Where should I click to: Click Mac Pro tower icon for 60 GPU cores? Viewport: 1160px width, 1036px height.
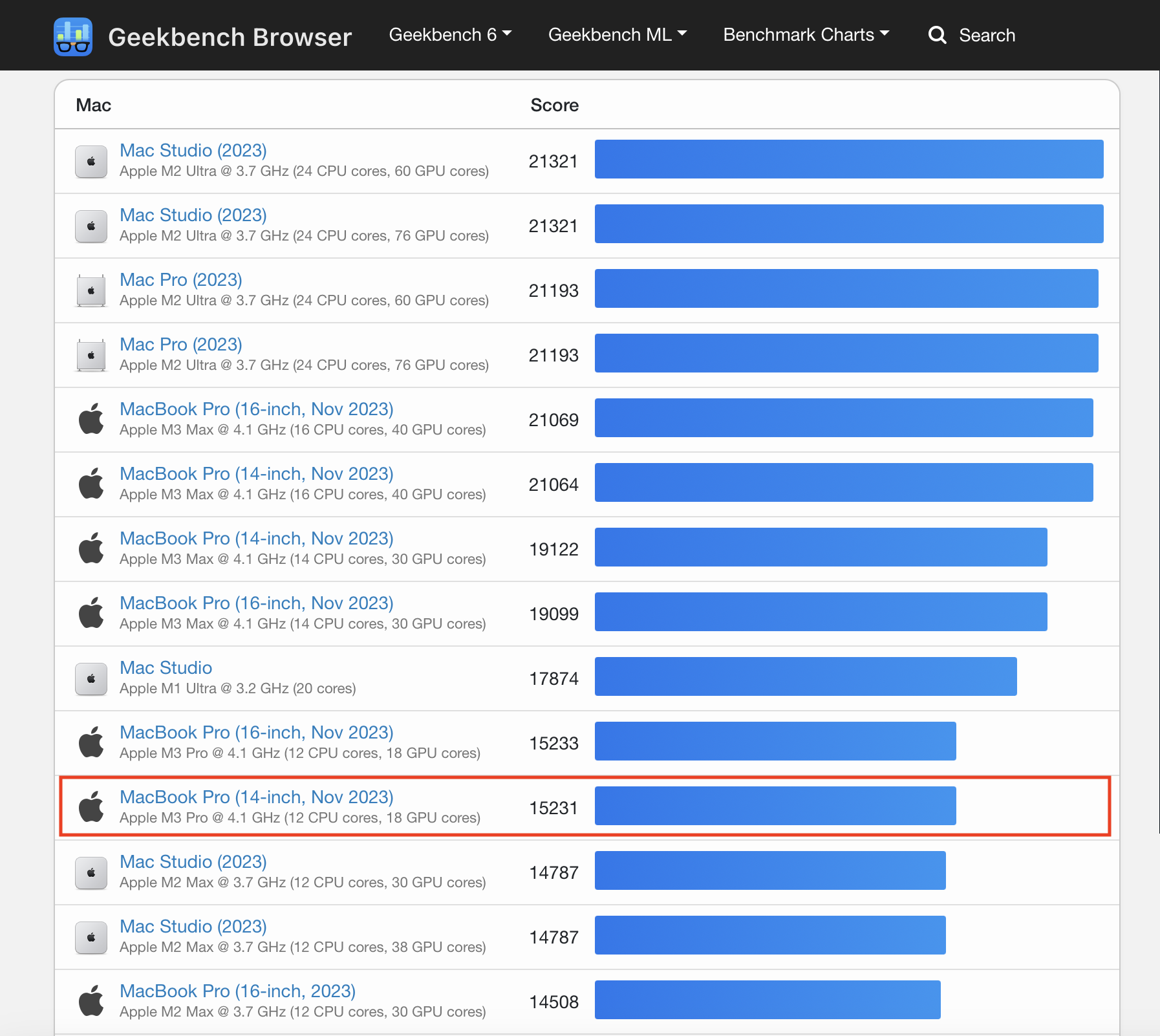pyautogui.click(x=91, y=291)
